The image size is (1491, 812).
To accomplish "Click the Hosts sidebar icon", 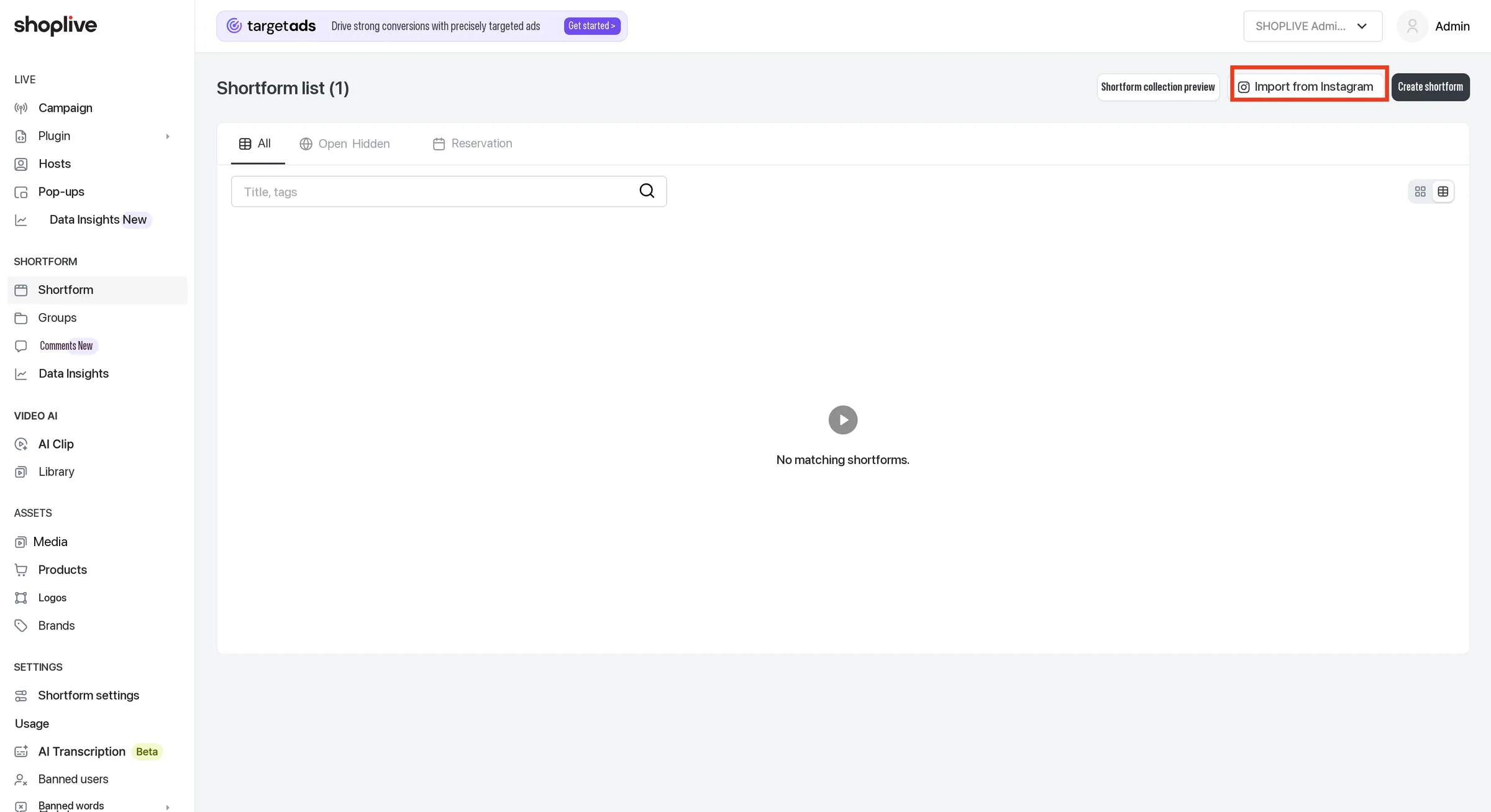I will click(x=21, y=164).
